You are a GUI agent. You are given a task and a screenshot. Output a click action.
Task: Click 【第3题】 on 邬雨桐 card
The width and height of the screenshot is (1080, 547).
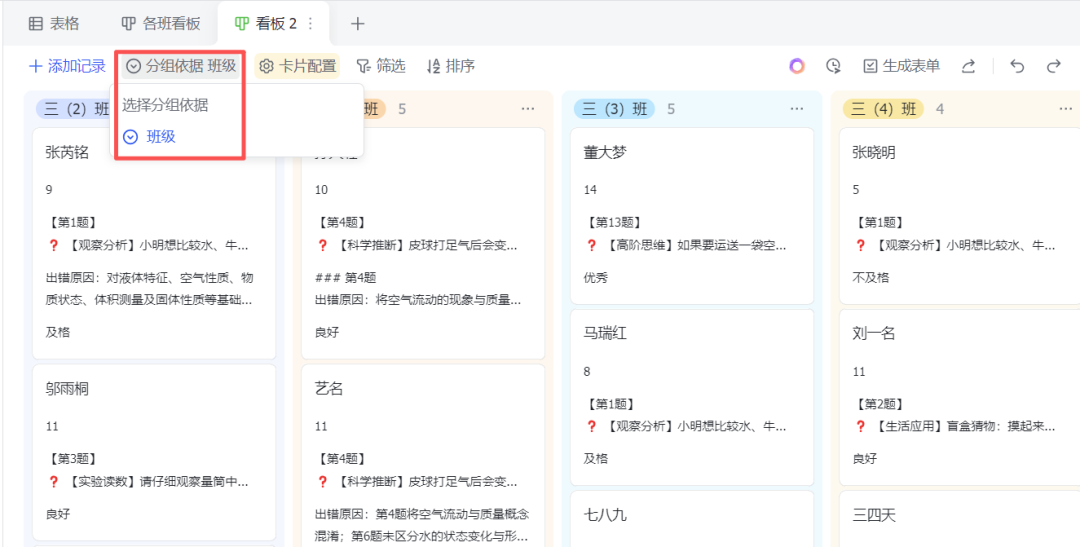coord(72,459)
